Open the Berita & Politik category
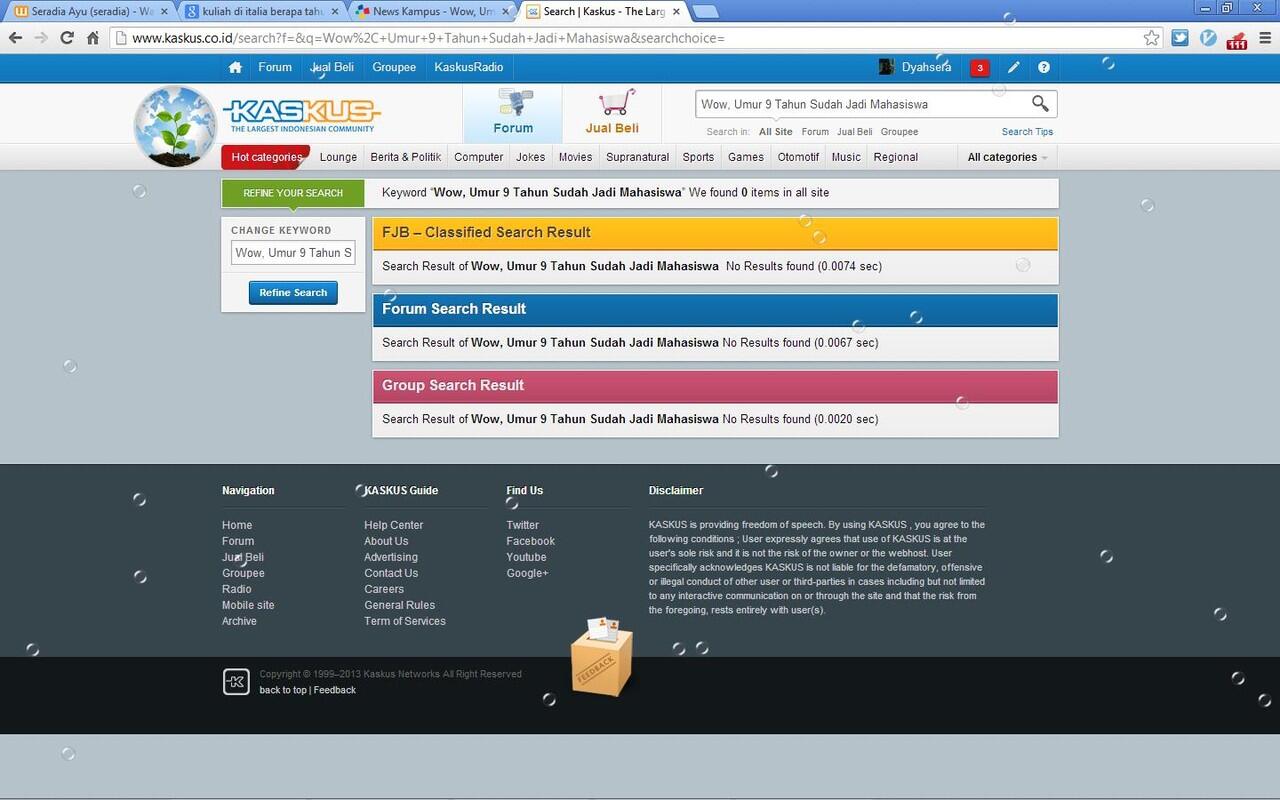Image resolution: width=1280 pixels, height=800 pixels. point(405,157)
